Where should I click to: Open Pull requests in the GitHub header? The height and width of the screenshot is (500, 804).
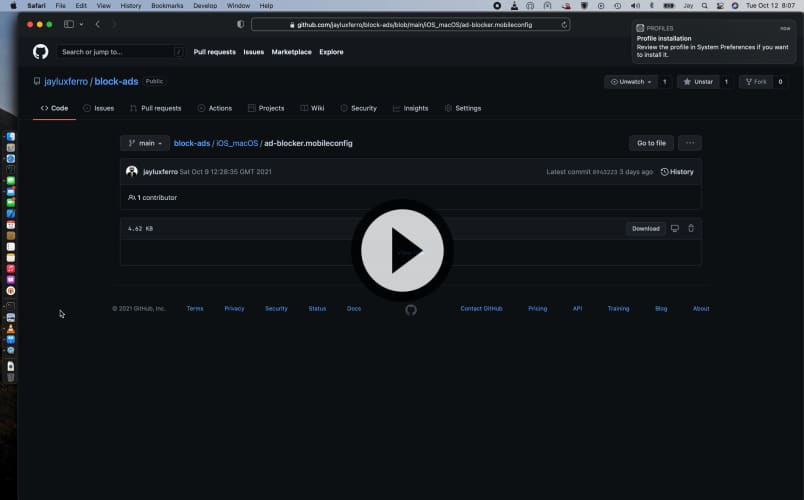click(x=214, y=52)
